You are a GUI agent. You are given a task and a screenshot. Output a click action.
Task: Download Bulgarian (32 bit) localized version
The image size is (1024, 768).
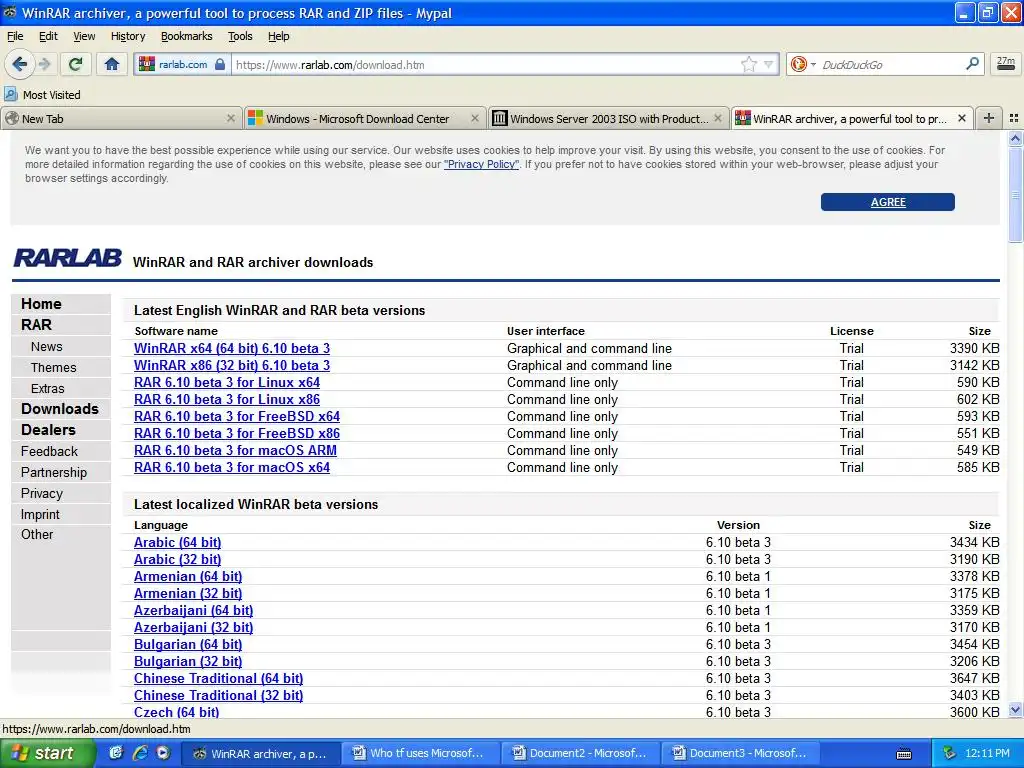coord(187,661)
